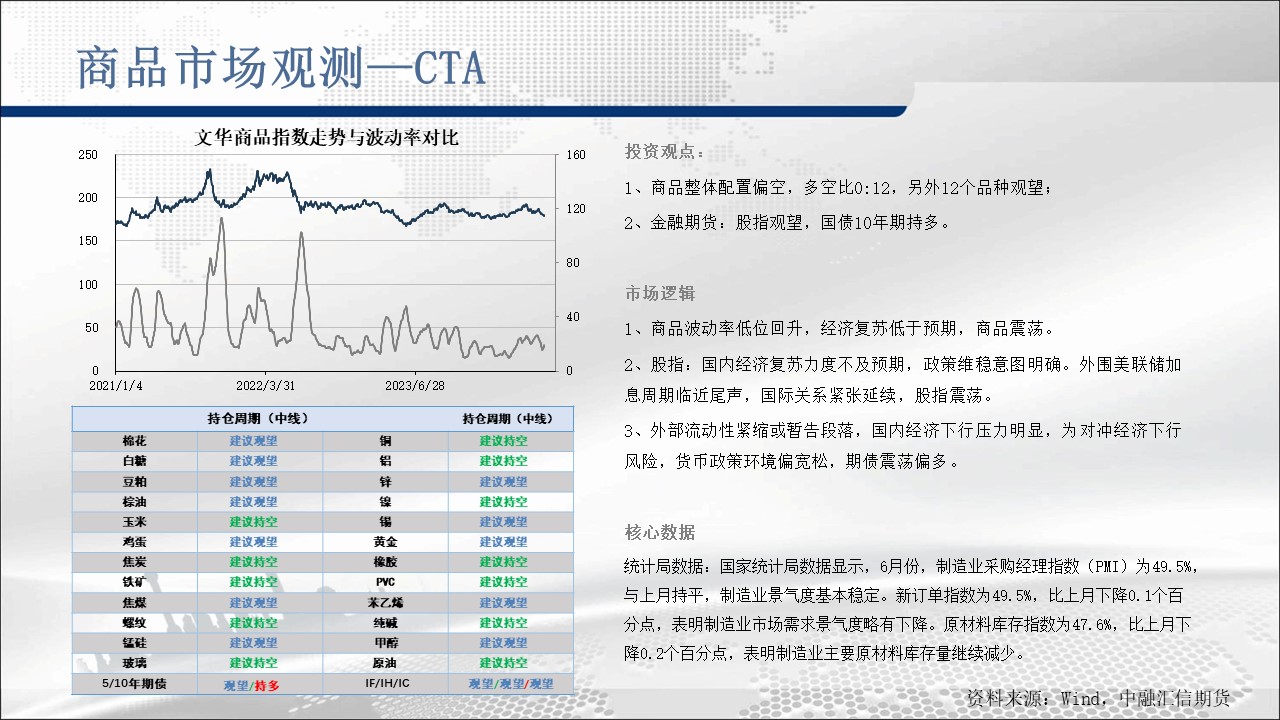1280x720 pixels.
Task: Select the 棉花 table cell
Action: tap(134, 441)
